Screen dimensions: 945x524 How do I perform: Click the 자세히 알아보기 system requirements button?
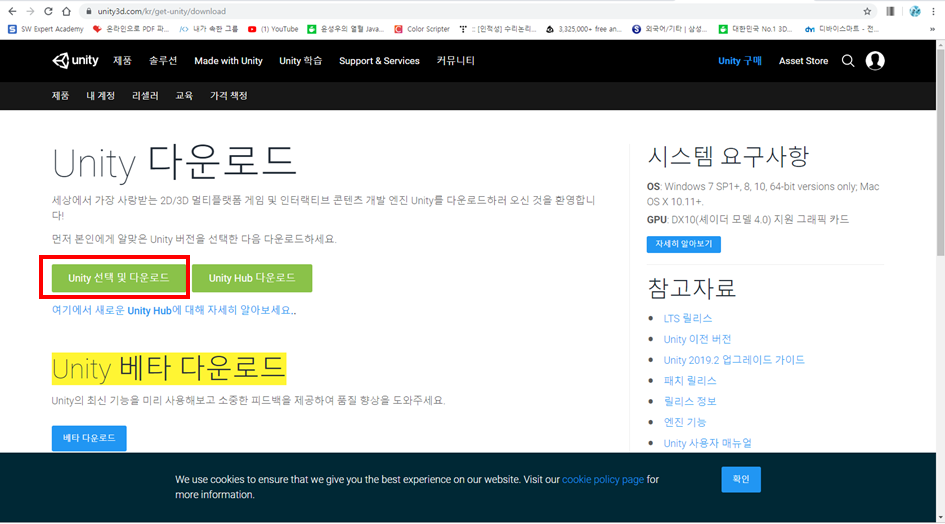click(x=683, y=244)
